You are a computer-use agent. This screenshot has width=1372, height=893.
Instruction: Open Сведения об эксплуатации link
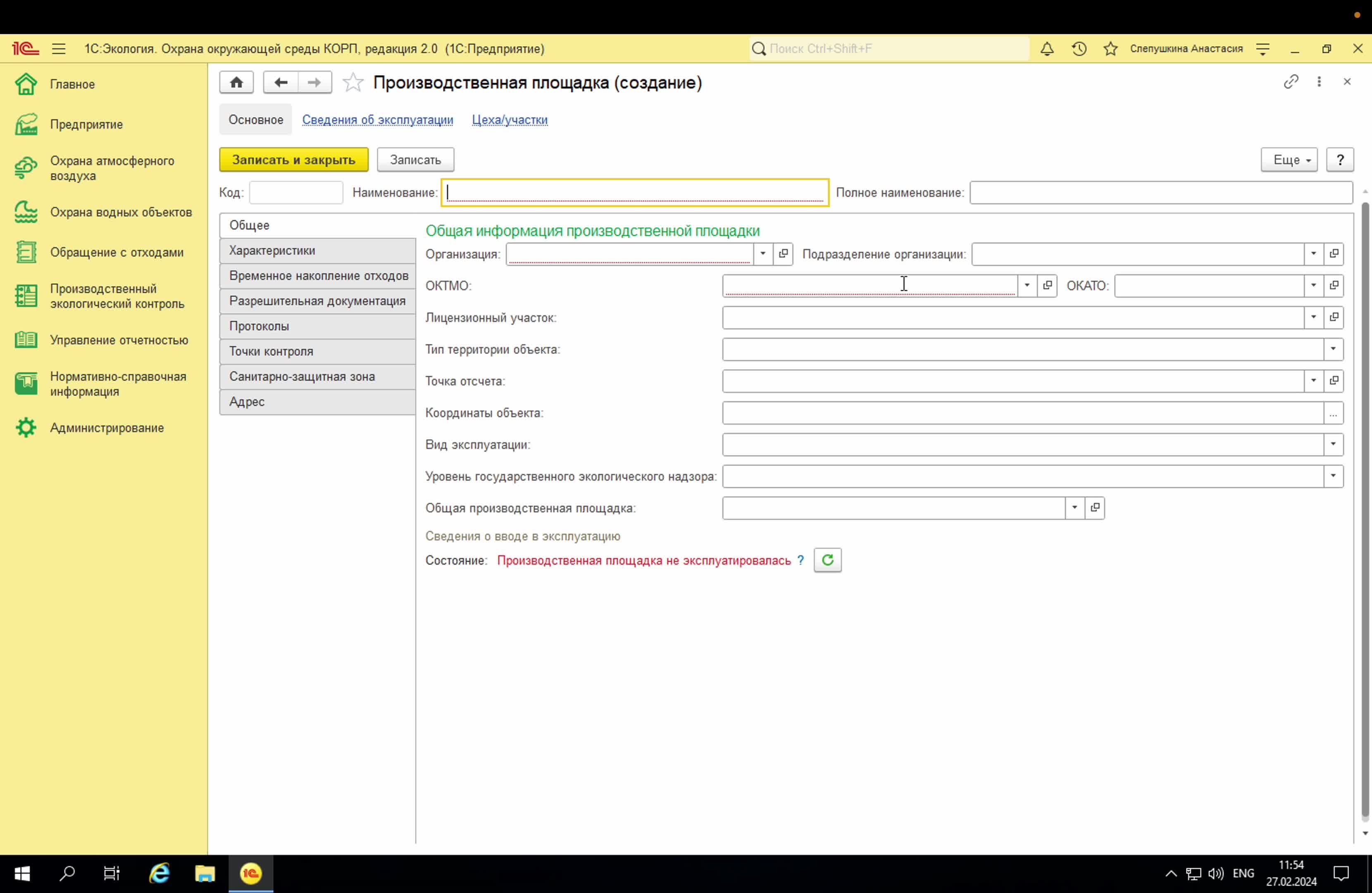pyautogui.click(x=378, y=120)
